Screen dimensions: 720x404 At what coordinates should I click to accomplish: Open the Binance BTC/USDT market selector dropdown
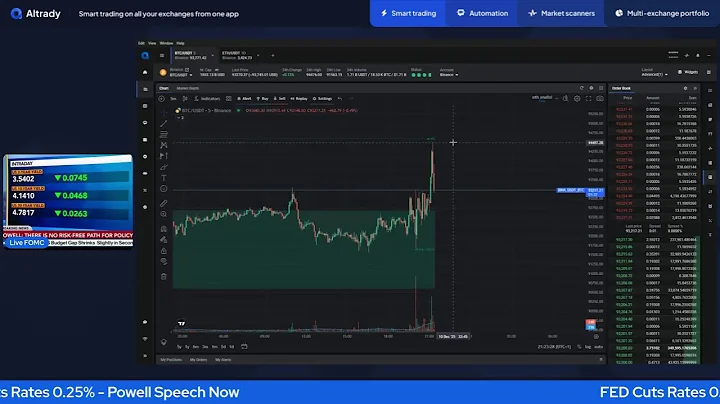coord(180,73)
